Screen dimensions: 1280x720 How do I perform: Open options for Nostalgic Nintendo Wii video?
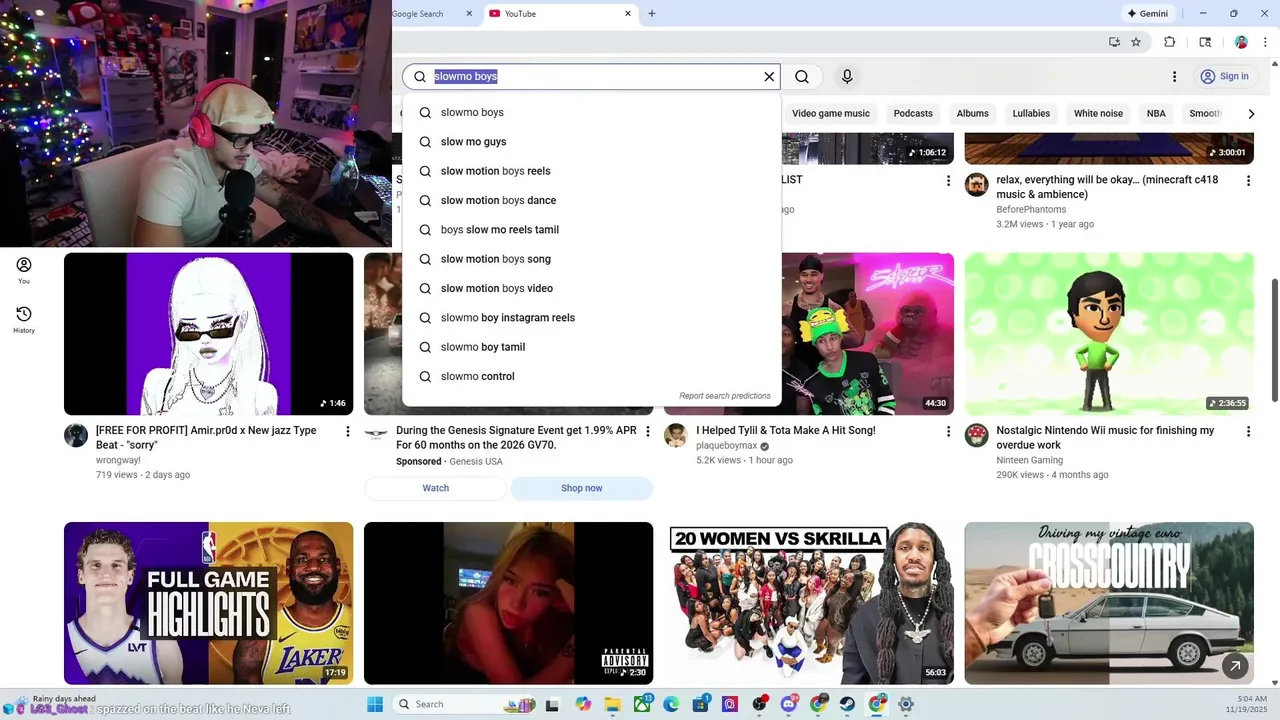1248,432
